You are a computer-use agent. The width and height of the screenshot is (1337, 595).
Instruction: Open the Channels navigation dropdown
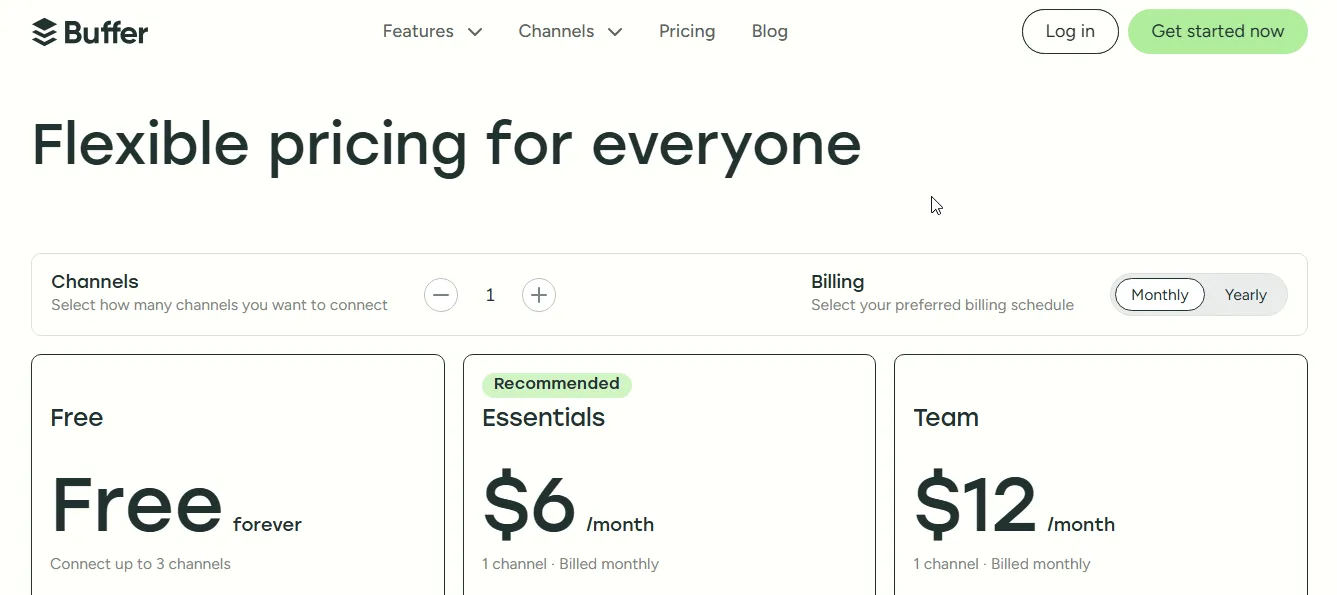[570, 32]
